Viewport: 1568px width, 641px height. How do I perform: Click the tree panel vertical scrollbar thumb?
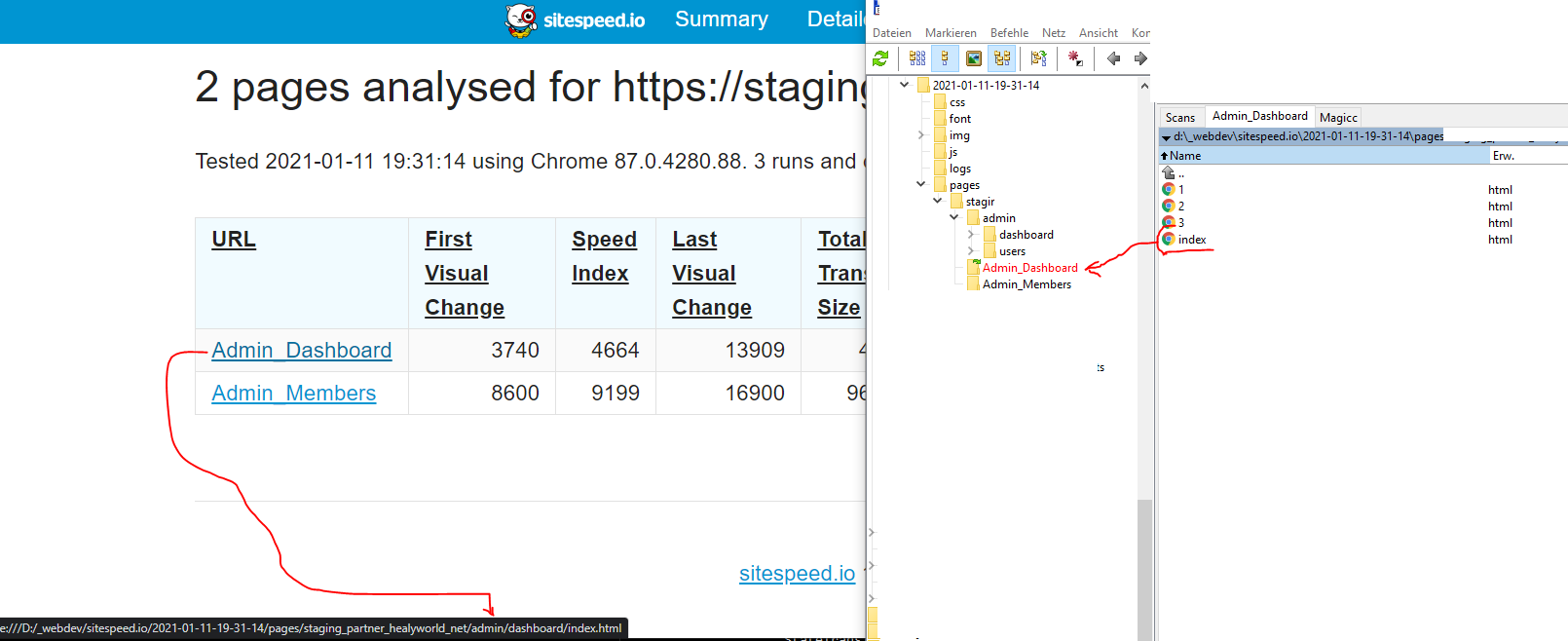click(x=1144, y=570)
